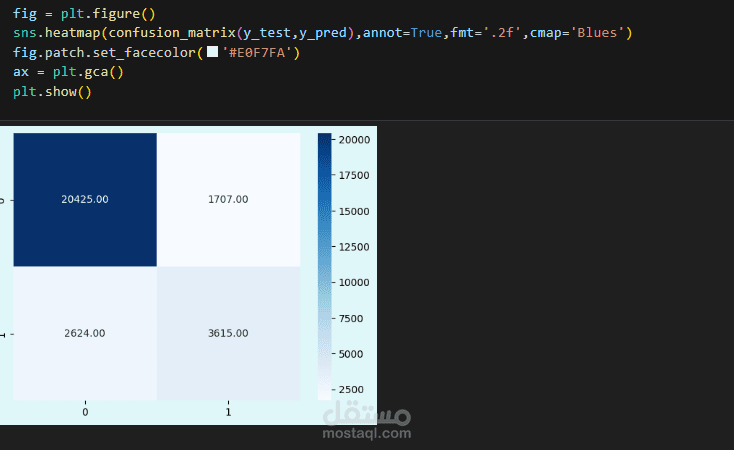Click the y_test argument in the code
This screenshot has width=734, height=450.
coord(267,33)
